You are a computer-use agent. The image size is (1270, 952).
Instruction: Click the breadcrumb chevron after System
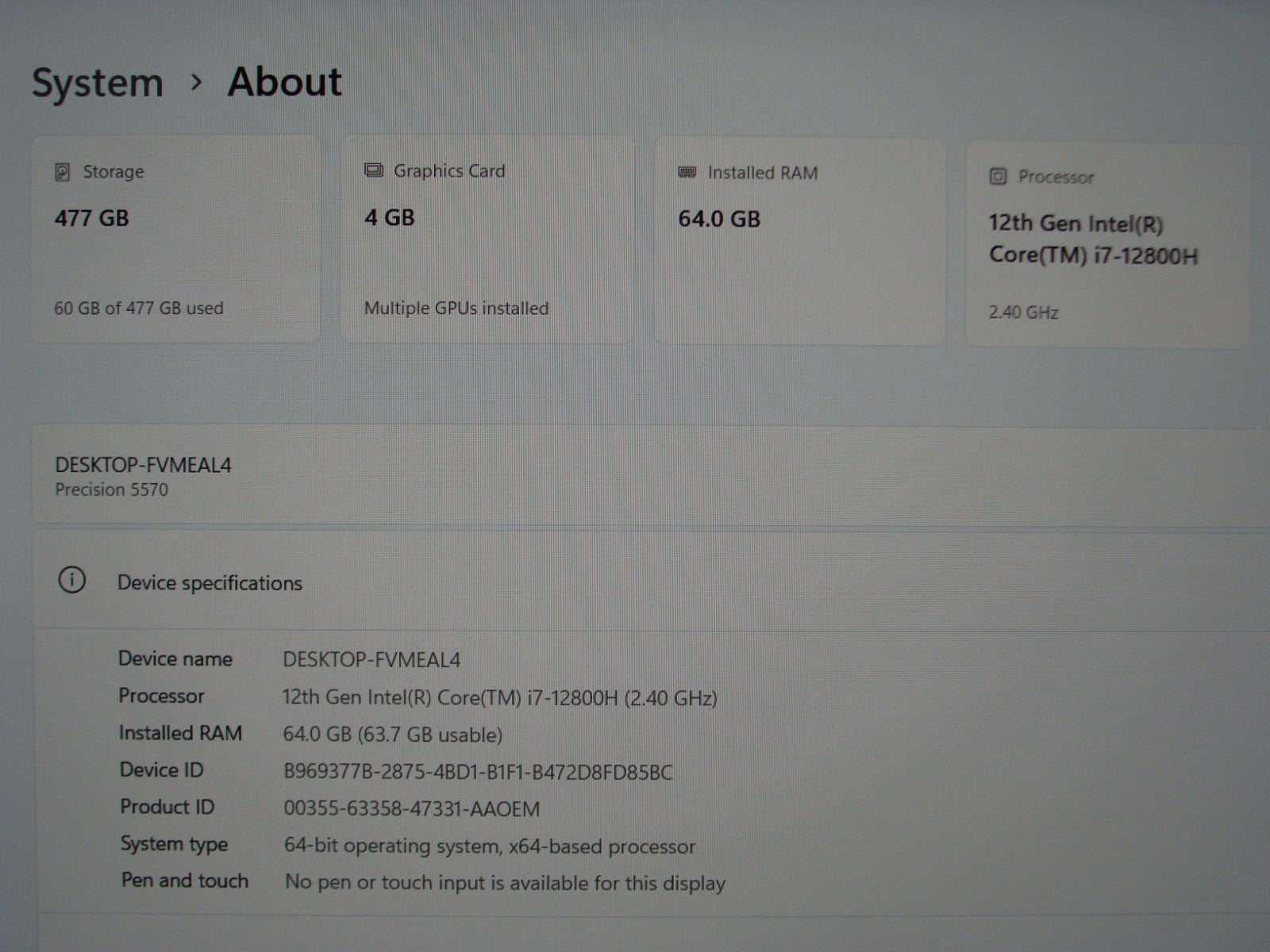coord(197,82)
